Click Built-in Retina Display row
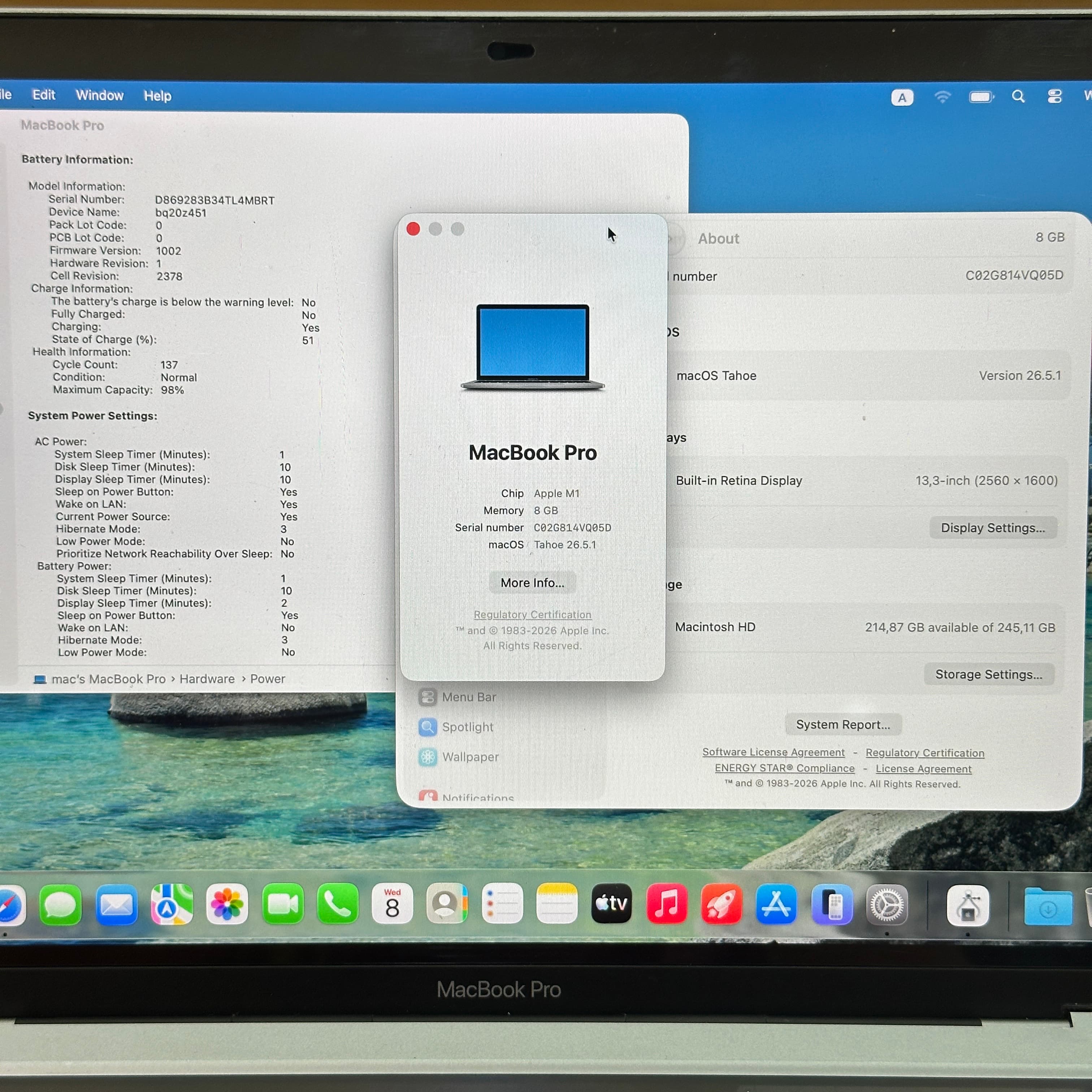 pos(866,480)
